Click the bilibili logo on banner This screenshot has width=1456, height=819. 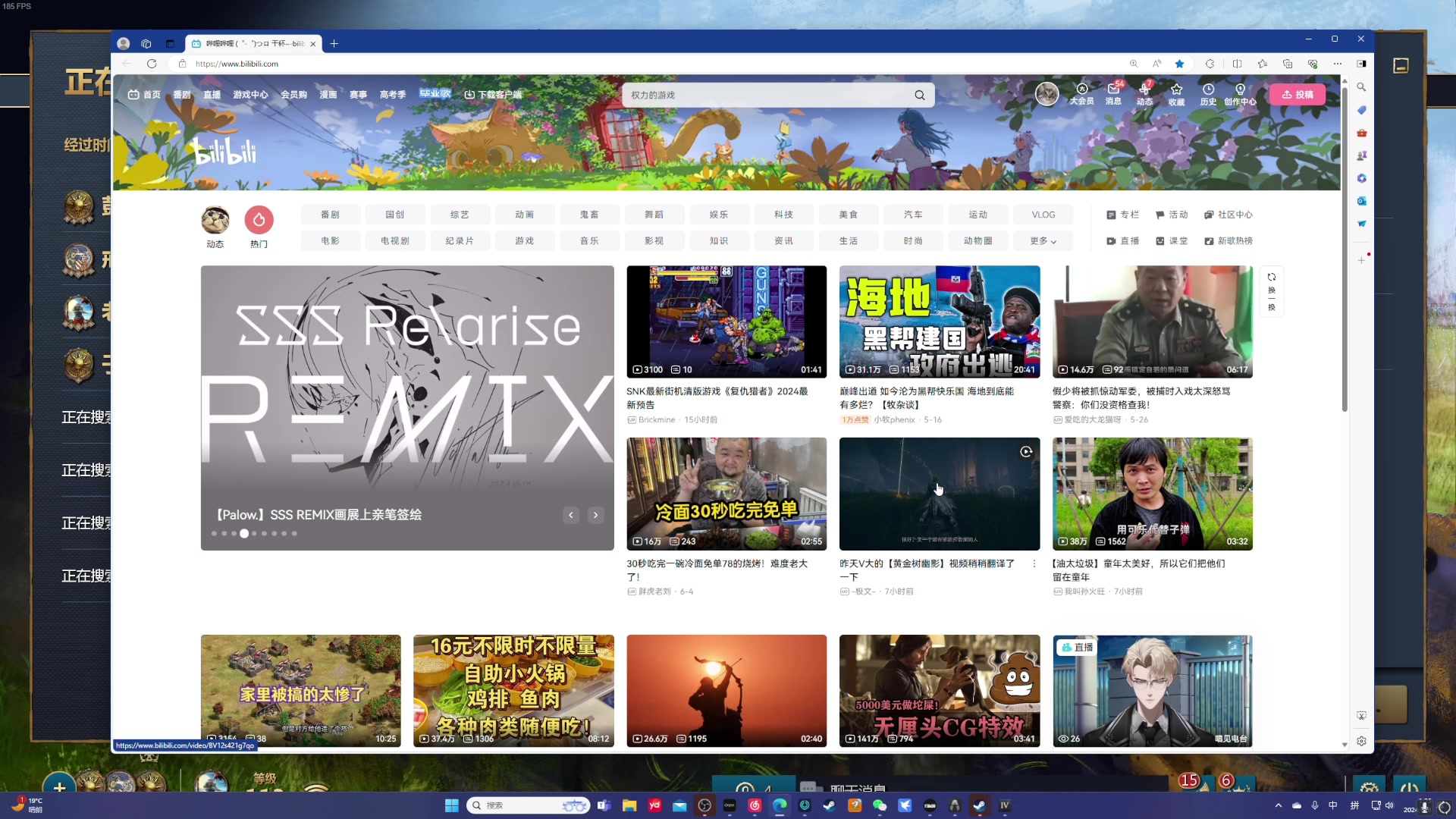[224, 151]
